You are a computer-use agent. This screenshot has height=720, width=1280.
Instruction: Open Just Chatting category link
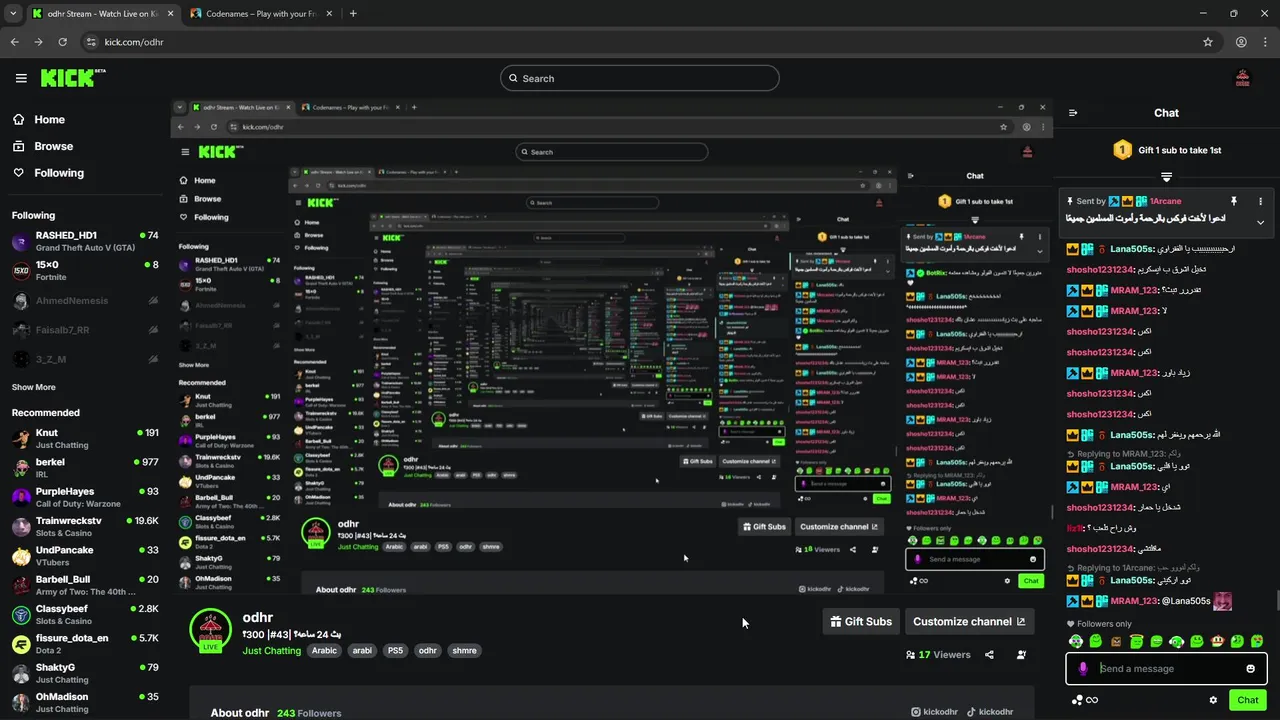(271, 651)
